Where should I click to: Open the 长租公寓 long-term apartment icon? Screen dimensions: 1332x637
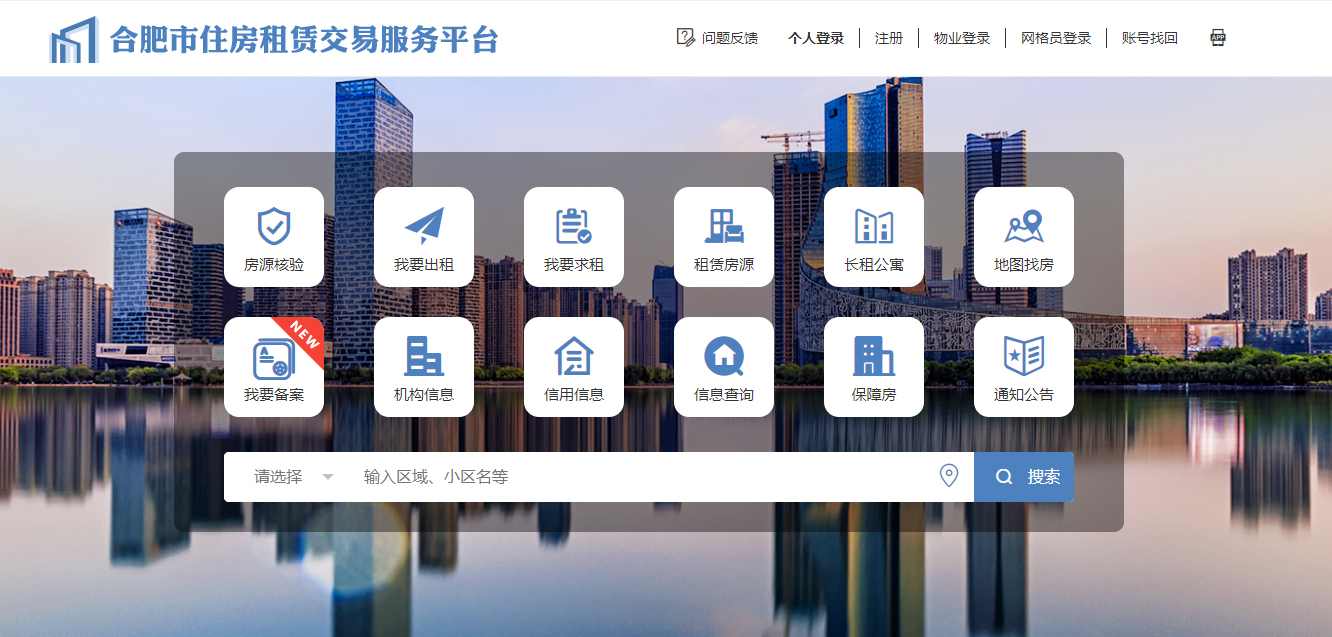874,237
